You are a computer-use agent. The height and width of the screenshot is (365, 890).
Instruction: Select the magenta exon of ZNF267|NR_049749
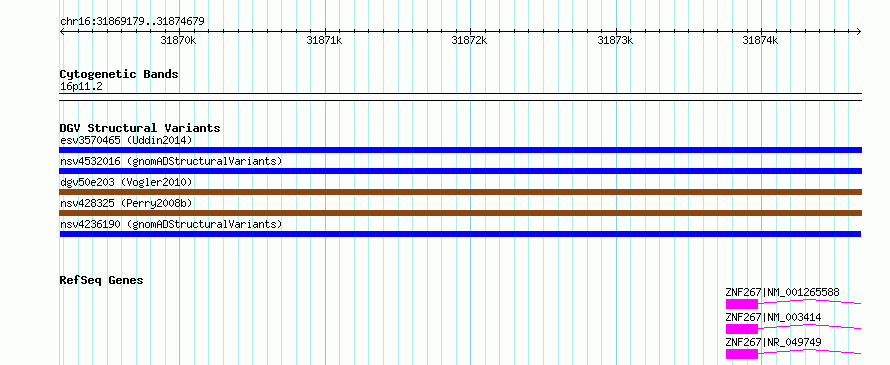[742, 354]
